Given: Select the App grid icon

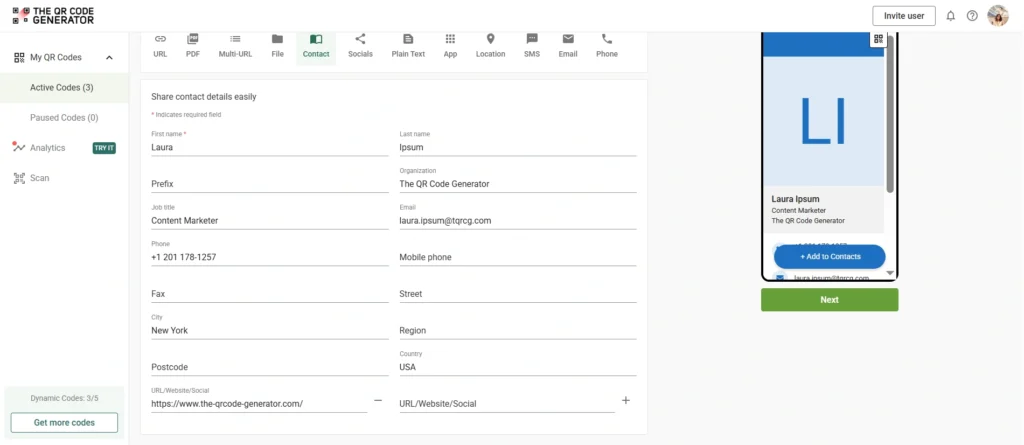Looking at the screenshot, I should click(x=451, y=39).
